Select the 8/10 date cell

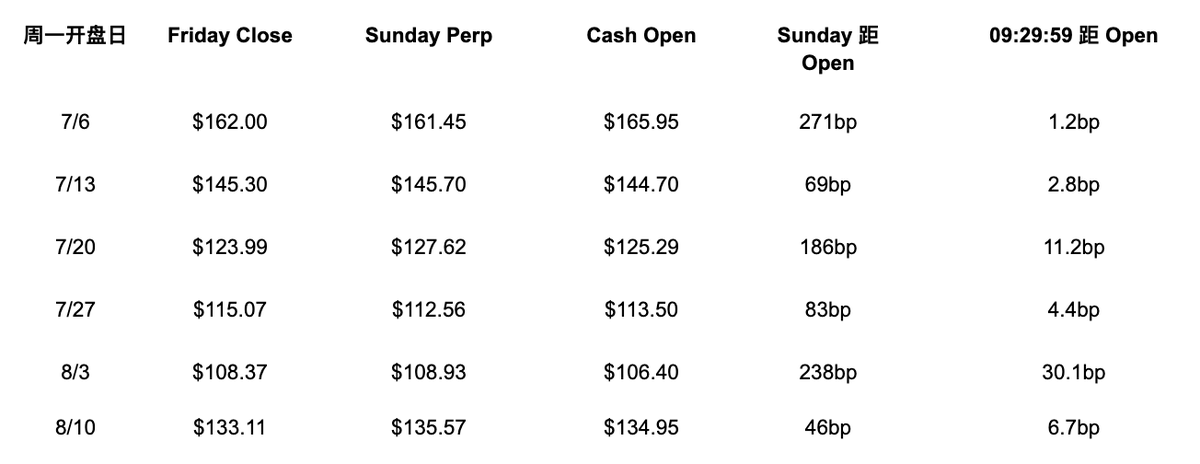[76, 427]
